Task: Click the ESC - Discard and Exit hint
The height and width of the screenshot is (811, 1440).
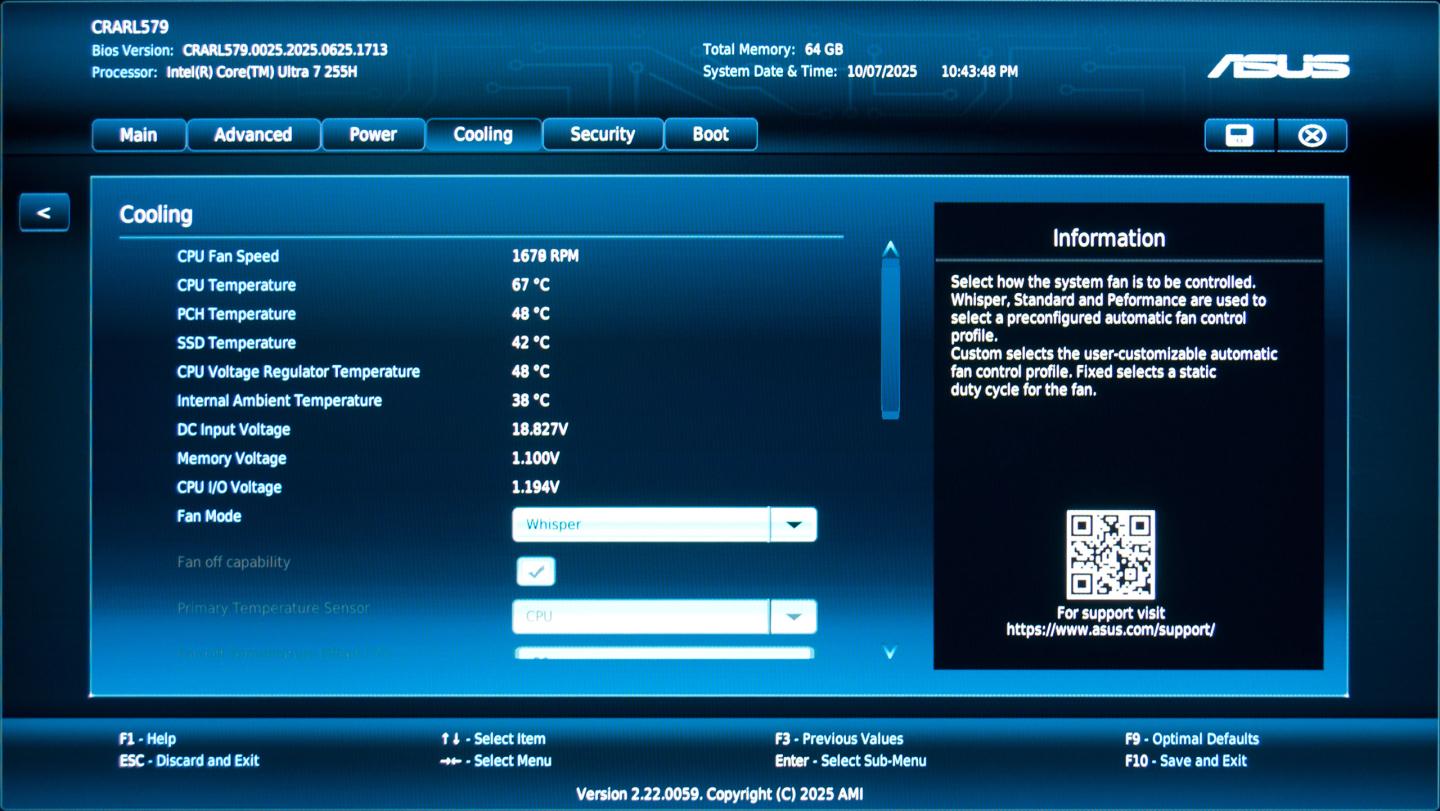Action: coord(189,761)
